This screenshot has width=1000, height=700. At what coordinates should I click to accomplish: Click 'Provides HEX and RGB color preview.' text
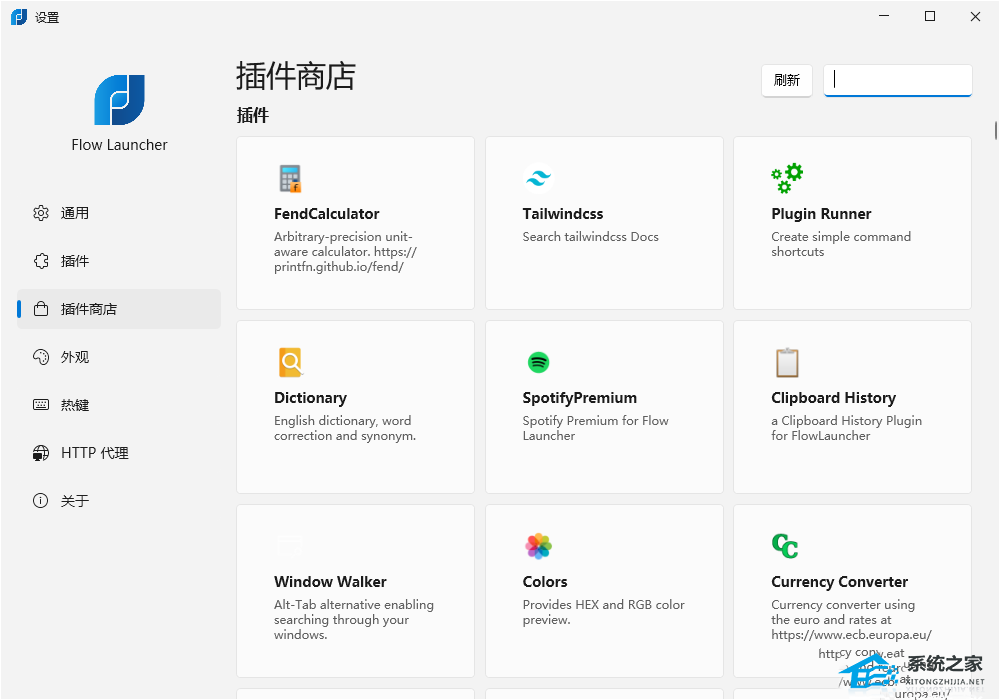click(603, 612)
